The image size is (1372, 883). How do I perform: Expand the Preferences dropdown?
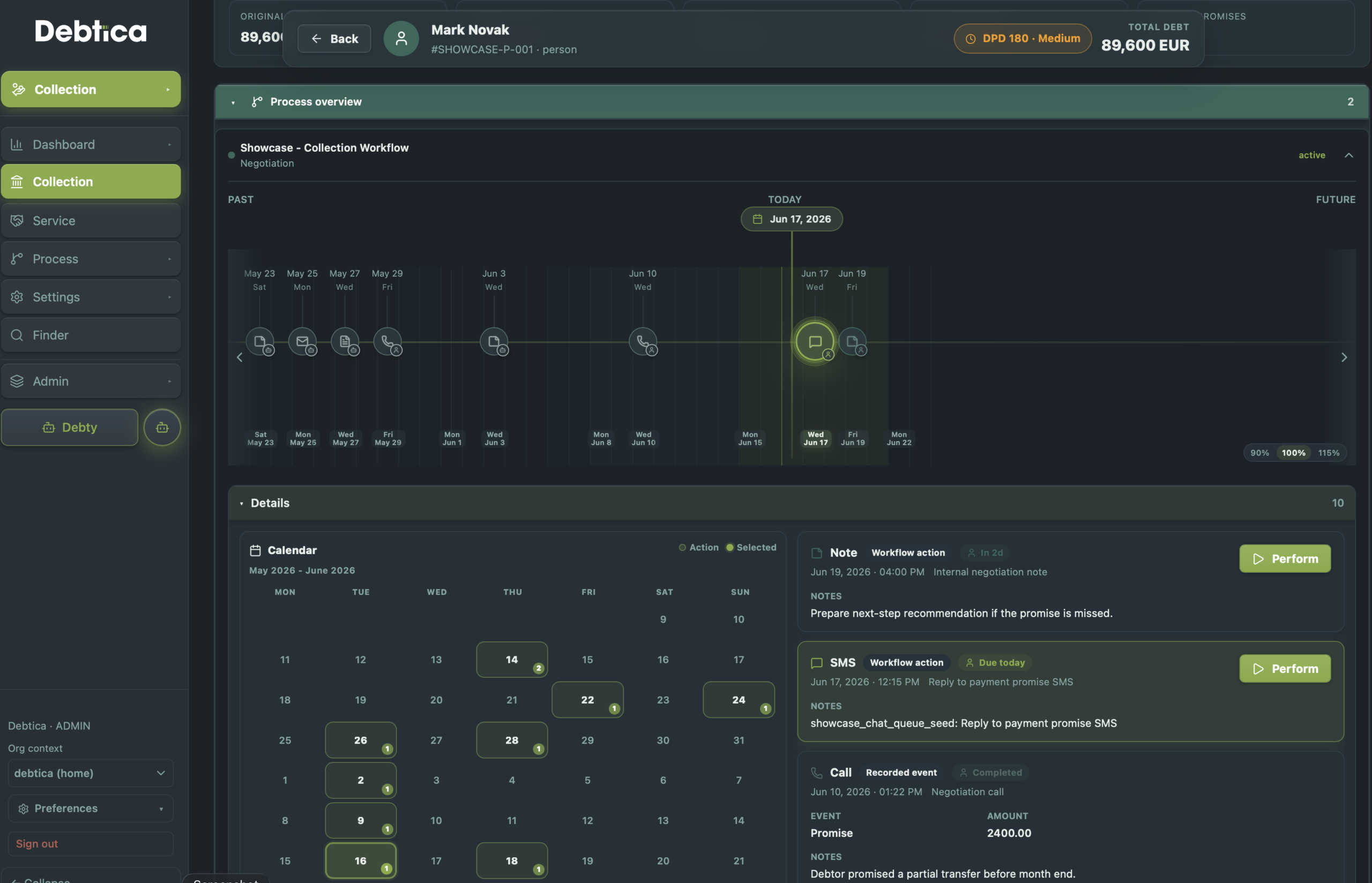click(x=161, y=809)
